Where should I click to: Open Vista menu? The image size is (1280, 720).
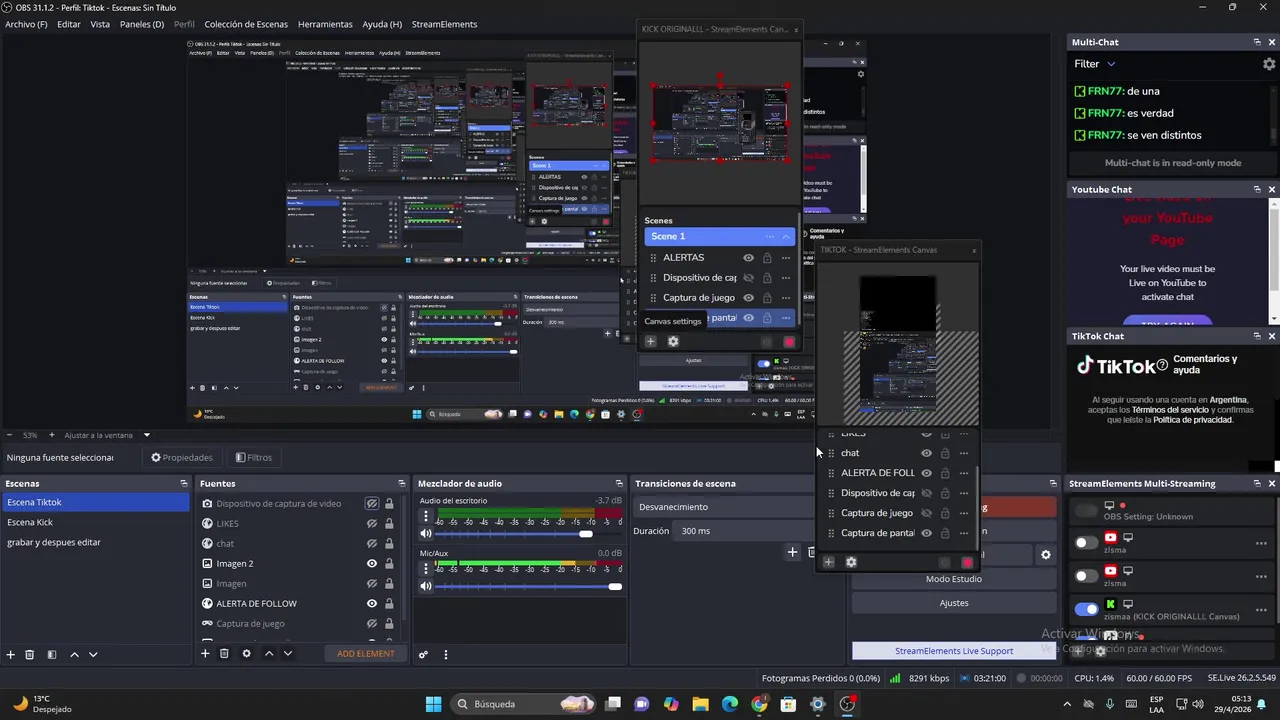click(100, 24)
